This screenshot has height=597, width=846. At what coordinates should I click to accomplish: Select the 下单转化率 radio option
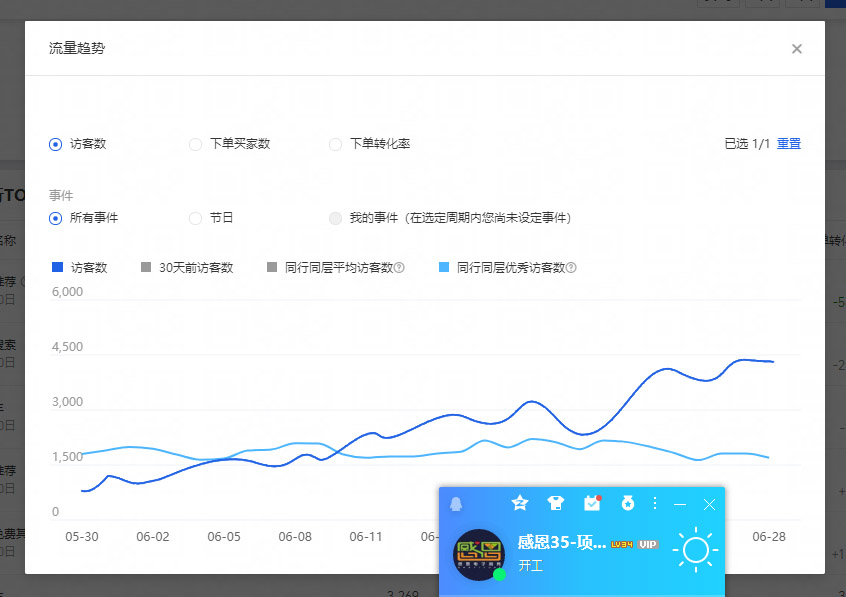point(336,144)
